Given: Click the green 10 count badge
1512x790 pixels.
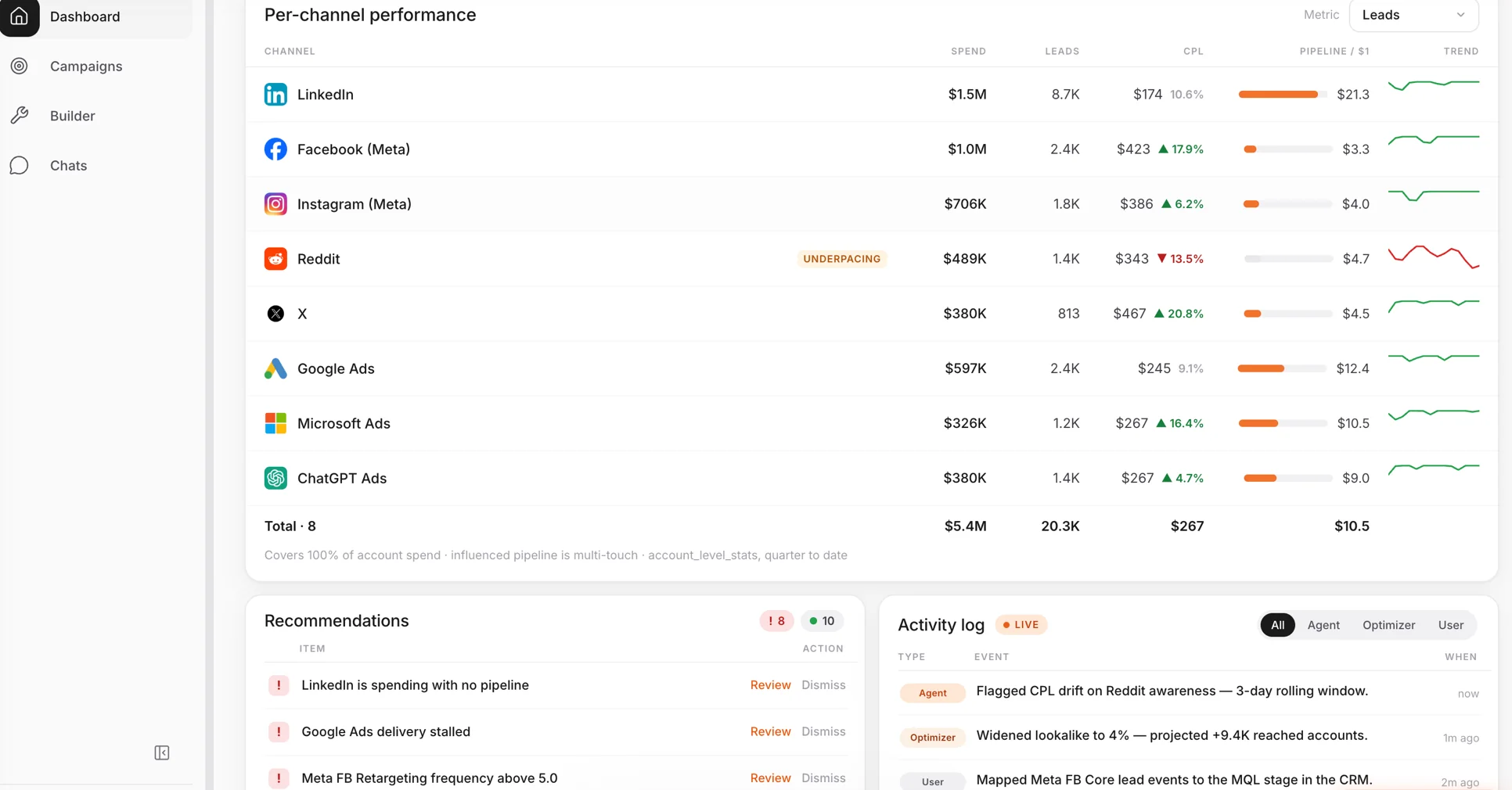Looking at the screenshot, I should [822, 621].
